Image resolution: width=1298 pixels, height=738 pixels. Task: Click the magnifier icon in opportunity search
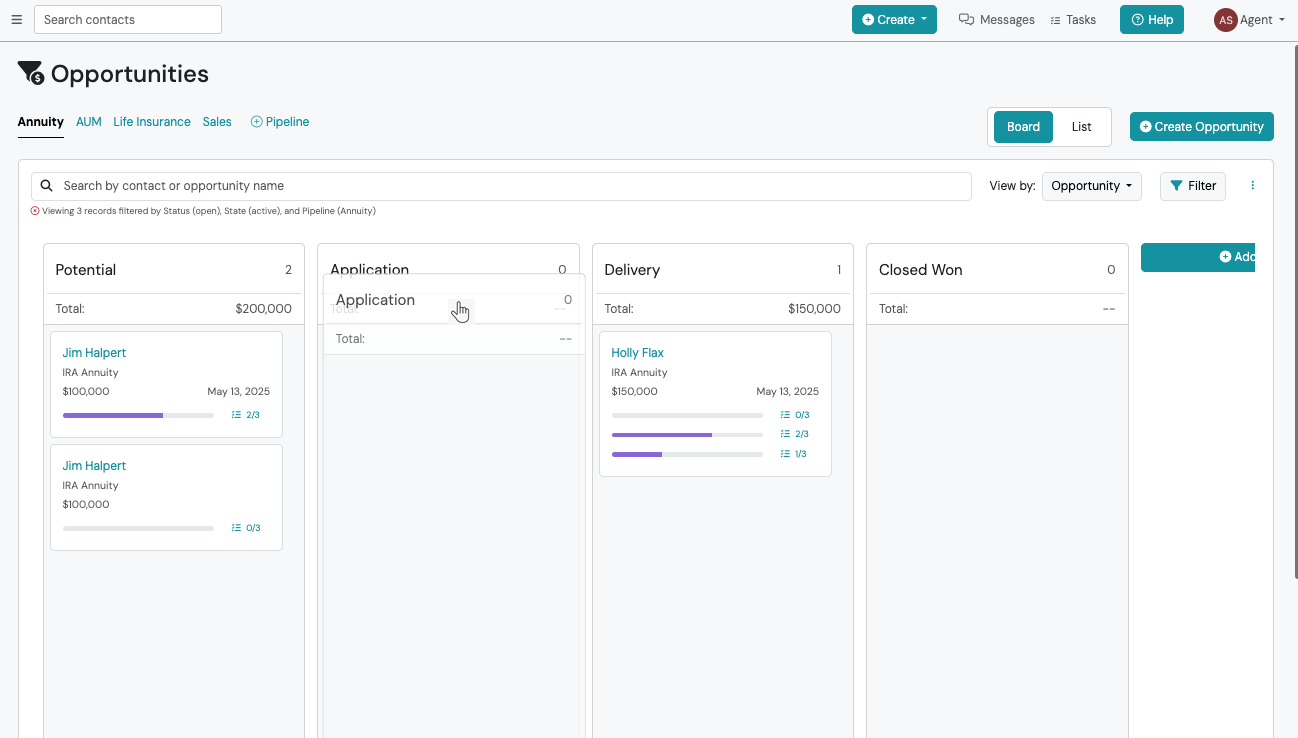tap(46, 186)
